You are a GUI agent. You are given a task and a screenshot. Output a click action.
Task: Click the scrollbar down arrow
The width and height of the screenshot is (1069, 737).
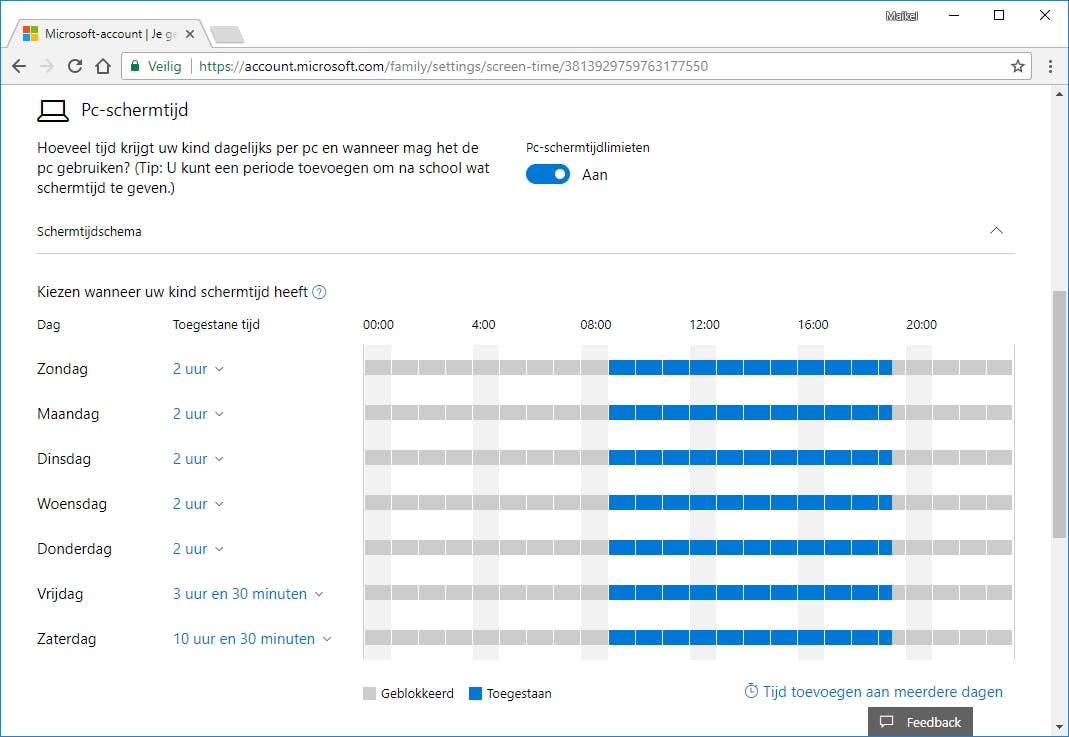[x=1059, y=727]
